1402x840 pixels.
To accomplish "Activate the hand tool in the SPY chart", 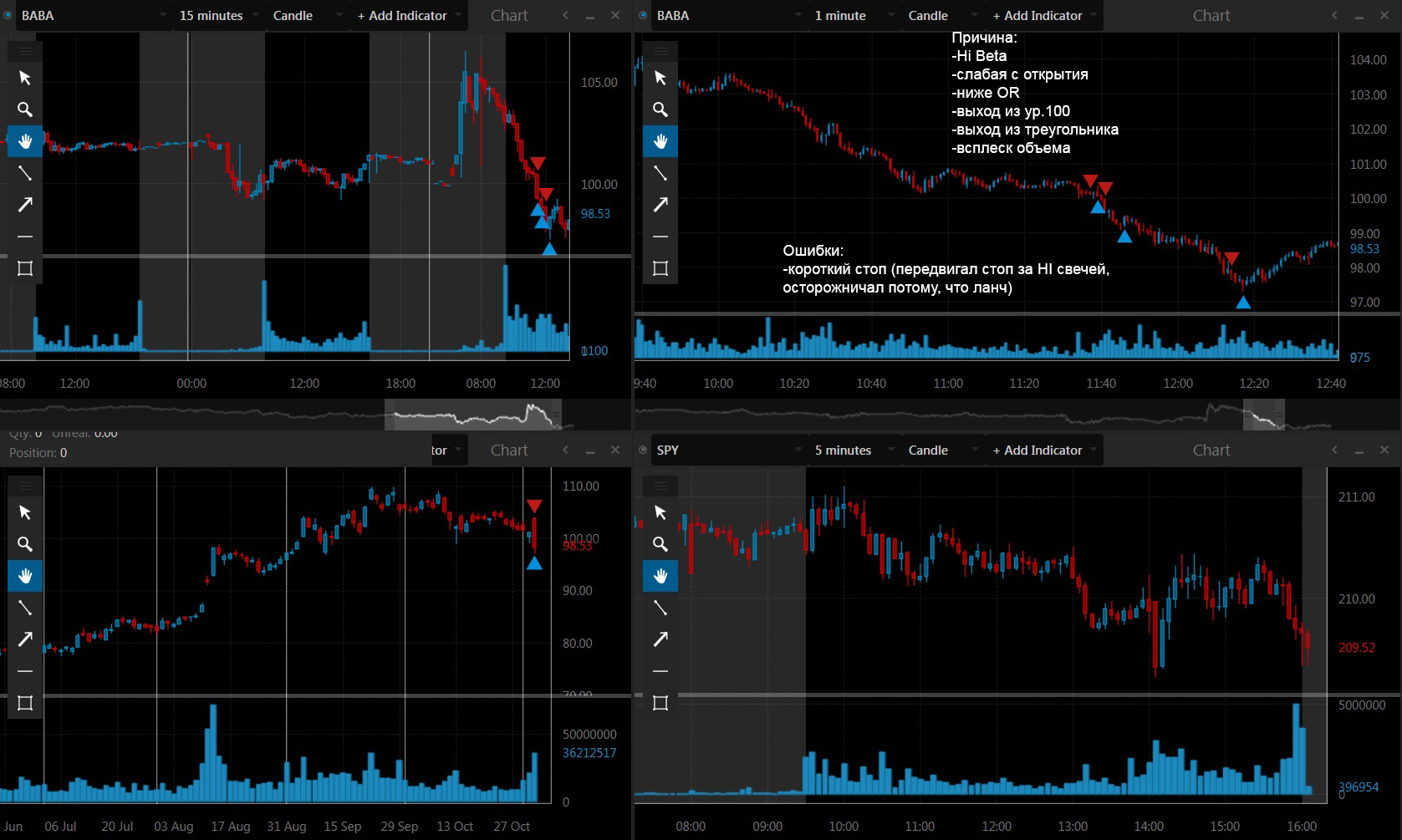I will pos(660,576).
